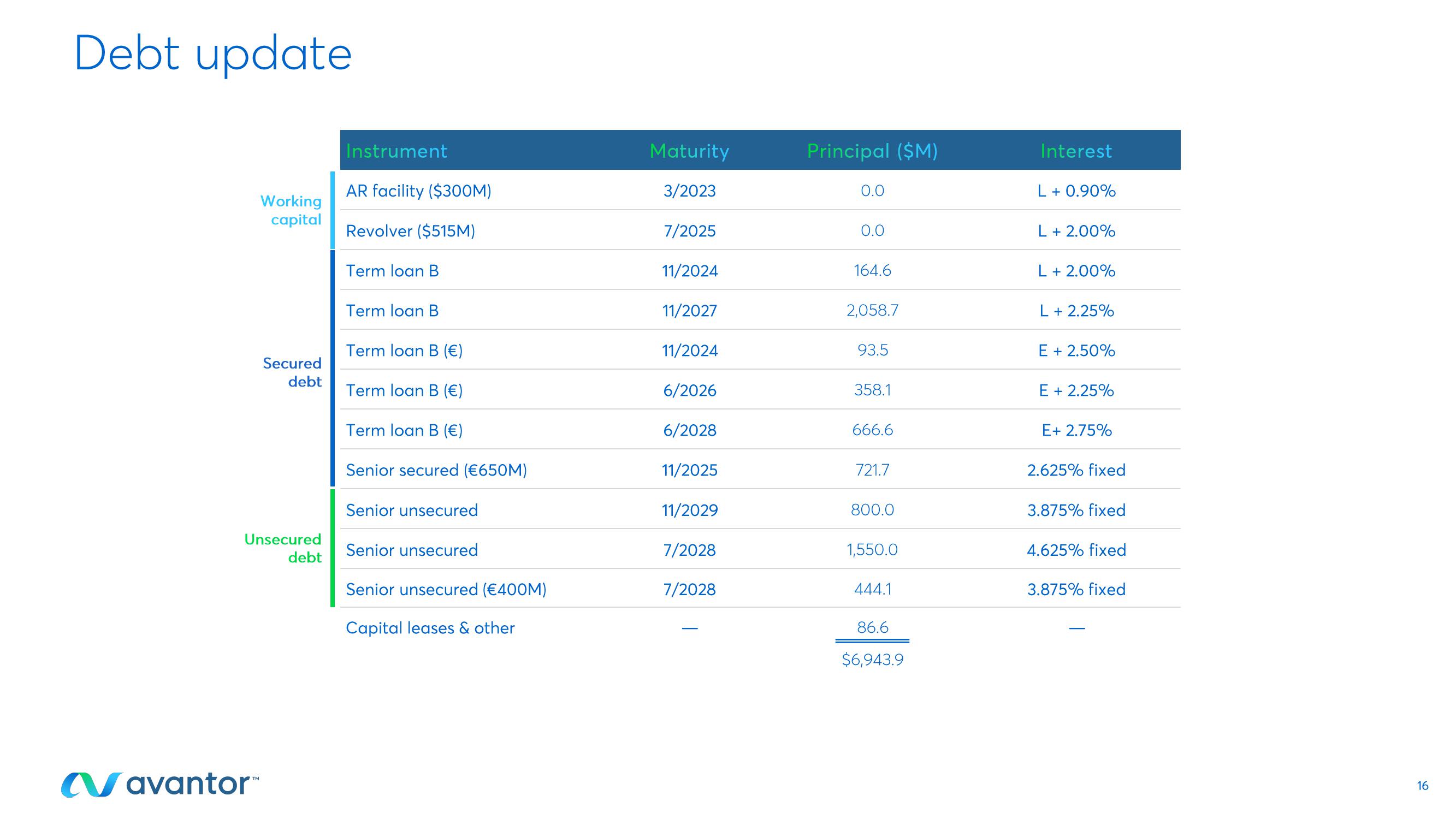Select the 'E + 2.50%' interest cell
This screenshot has width=1456, height=819.
click(1076, 351)
